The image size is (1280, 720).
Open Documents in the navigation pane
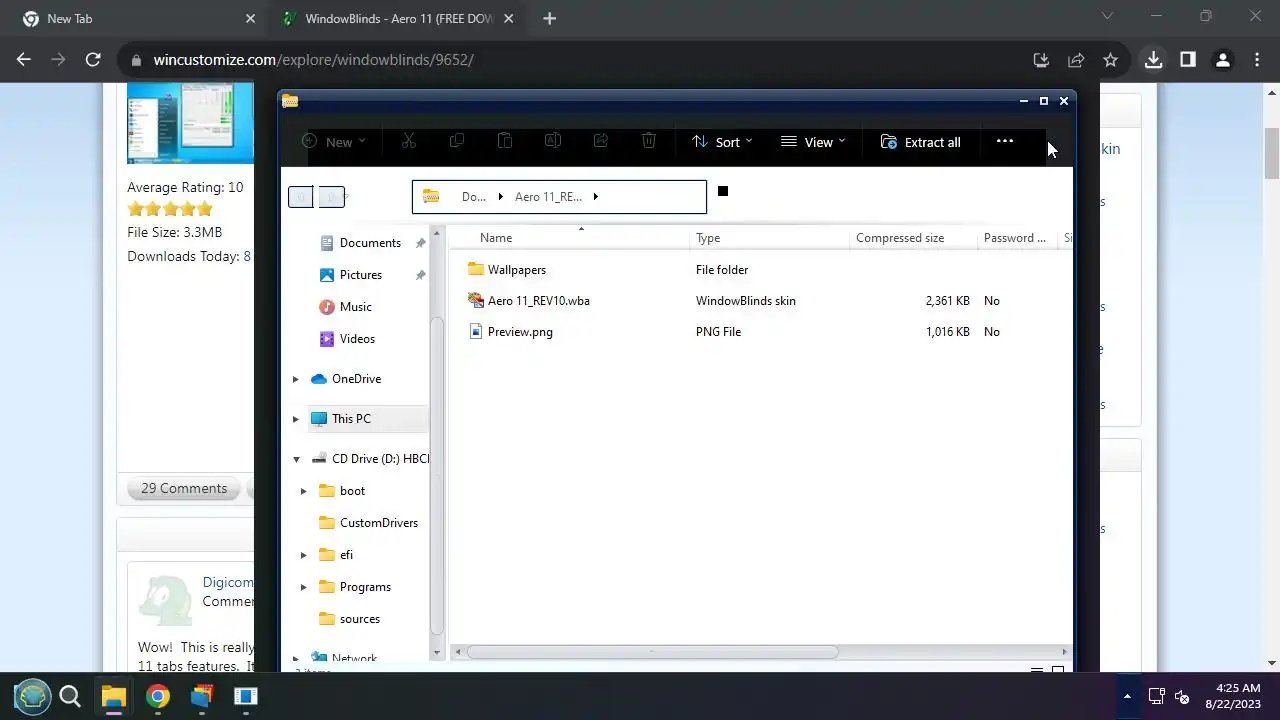pyautogui.click(x=370, y=243)
